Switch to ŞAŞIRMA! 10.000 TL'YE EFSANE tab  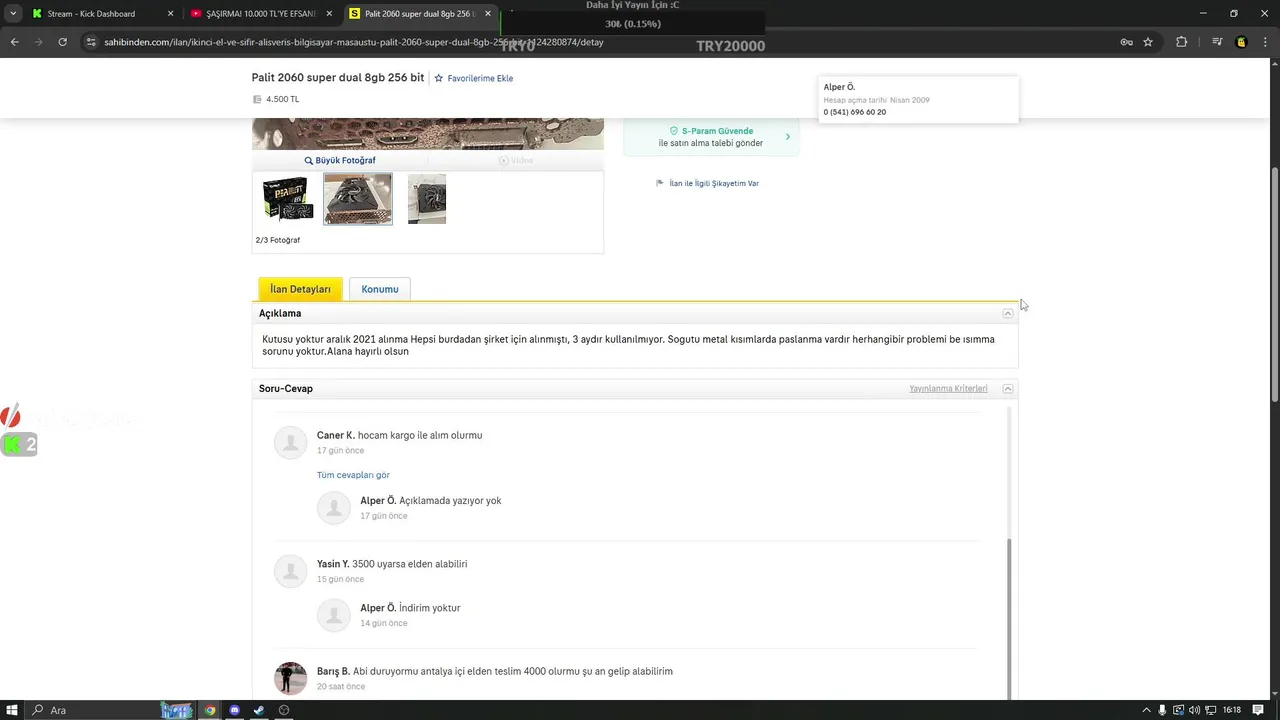pyautogui.click(x=260, y=14)
